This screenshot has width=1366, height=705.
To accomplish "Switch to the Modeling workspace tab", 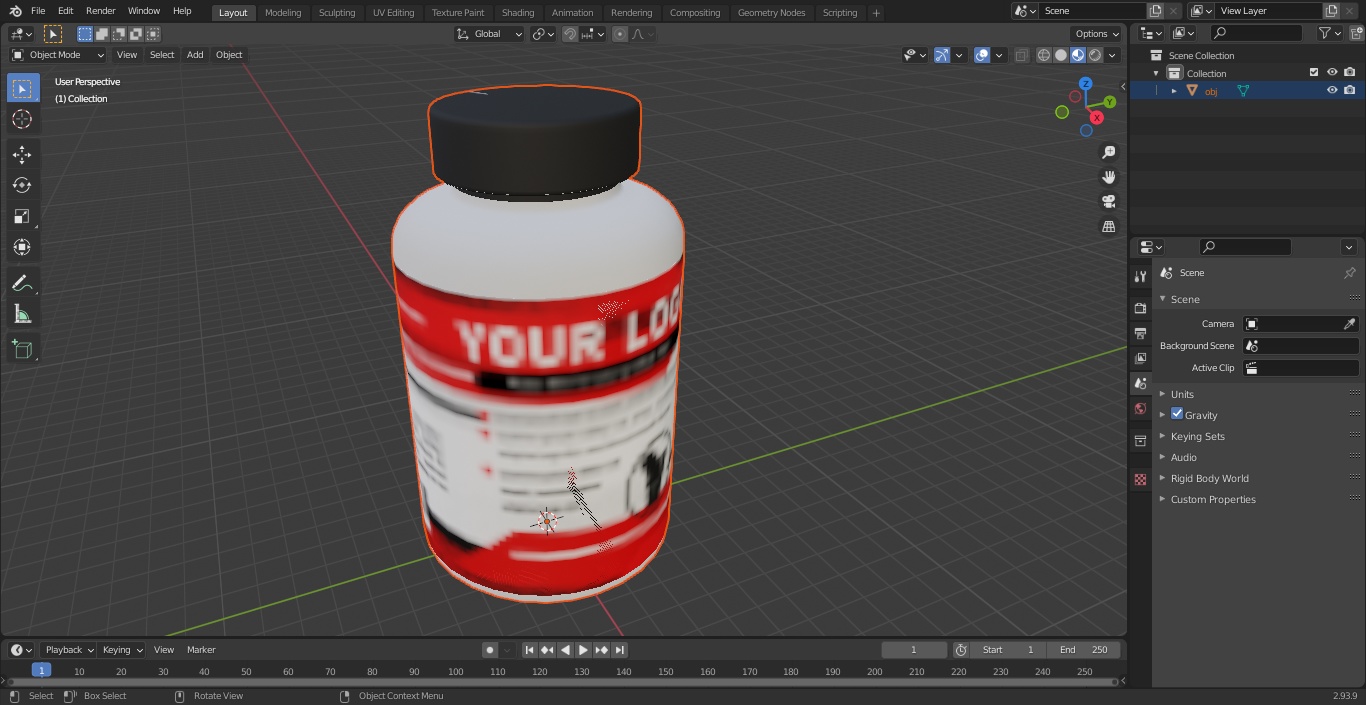I will point(283,13).
